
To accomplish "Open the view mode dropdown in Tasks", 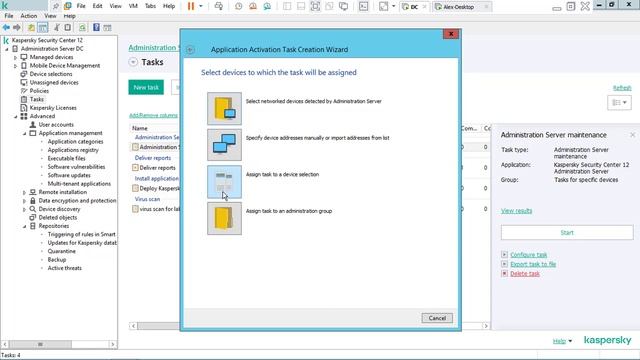I will (x=619, y=102).
